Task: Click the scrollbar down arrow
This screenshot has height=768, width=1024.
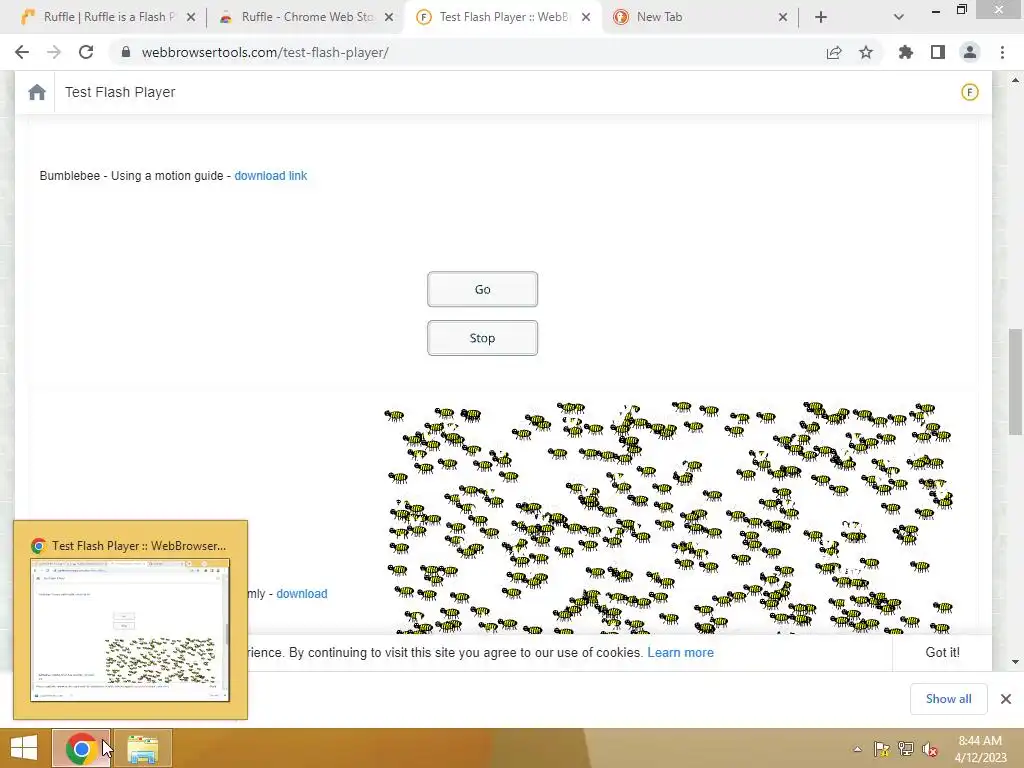Action: (1015, 662)
